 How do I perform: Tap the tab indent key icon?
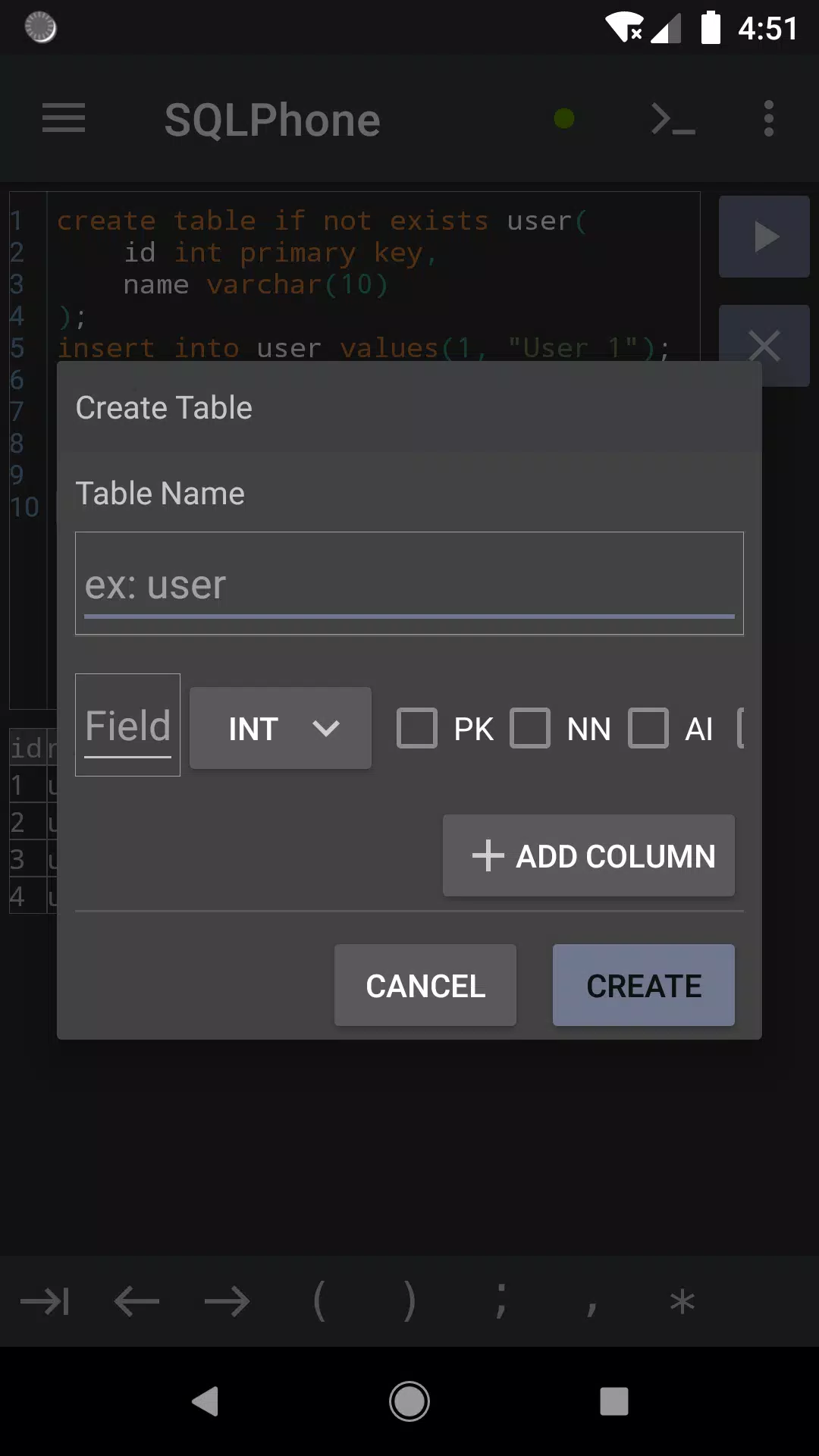(x=45, y=1301)
